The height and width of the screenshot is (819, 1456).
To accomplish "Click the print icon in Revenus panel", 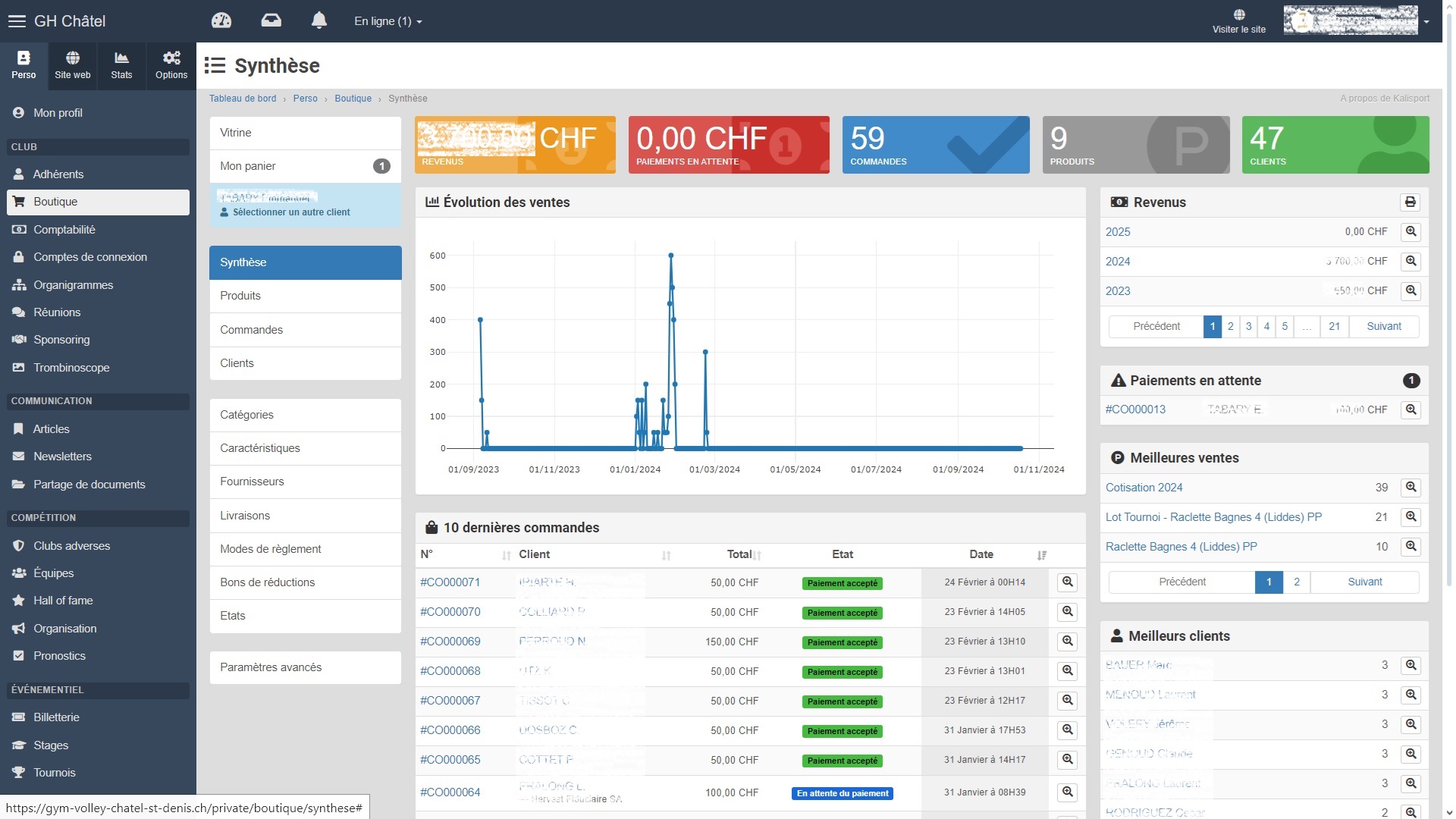I will tap(1410, 202).
